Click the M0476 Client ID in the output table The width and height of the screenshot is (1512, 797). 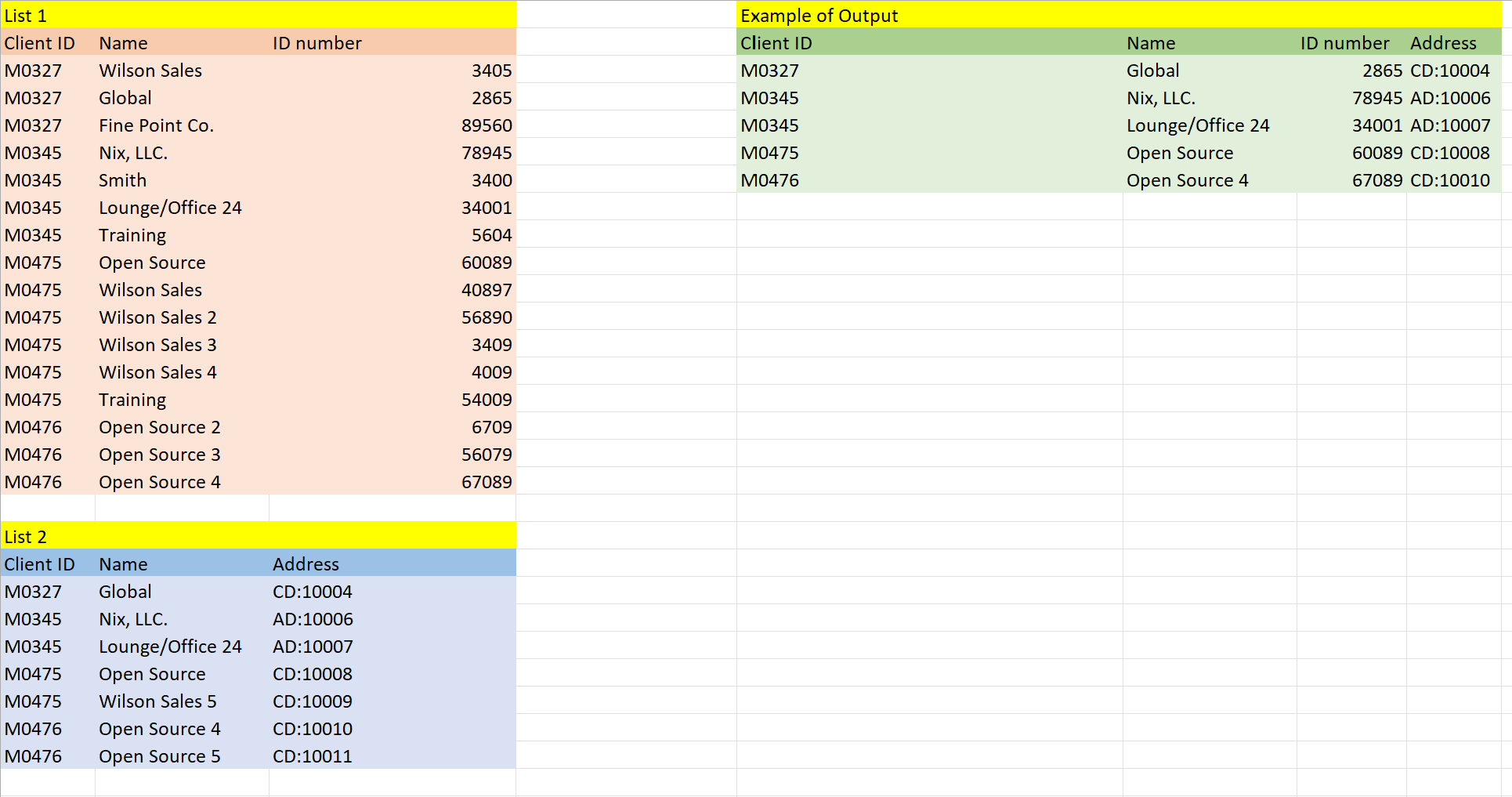769,179
